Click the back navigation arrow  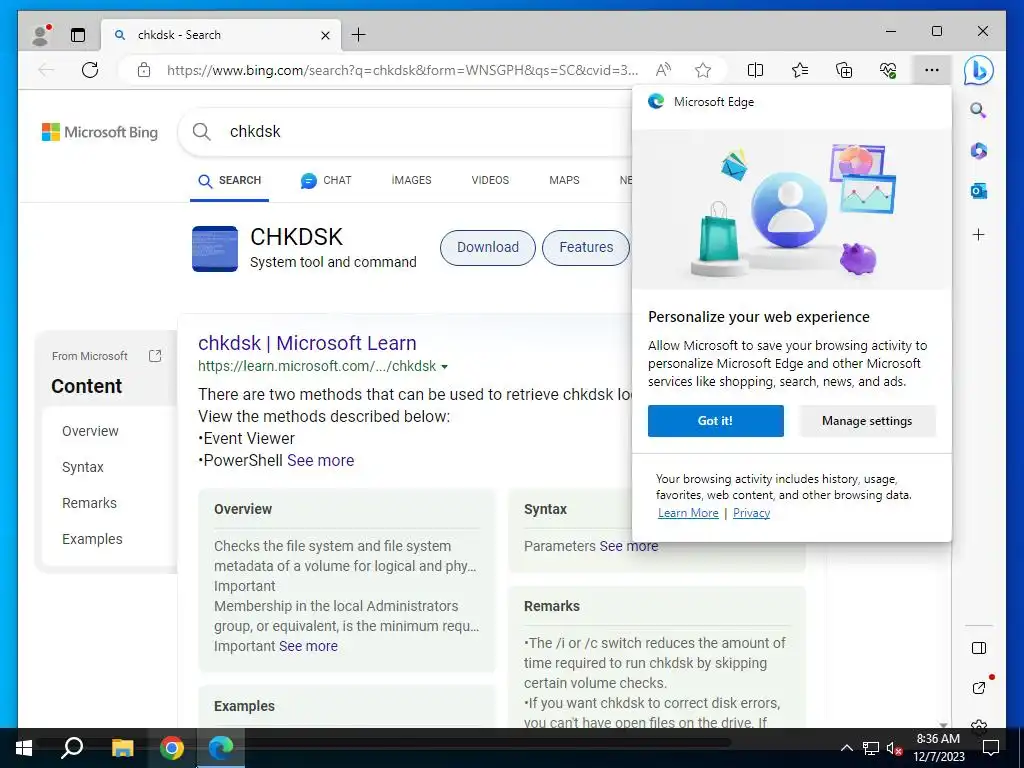coord(46,70)
